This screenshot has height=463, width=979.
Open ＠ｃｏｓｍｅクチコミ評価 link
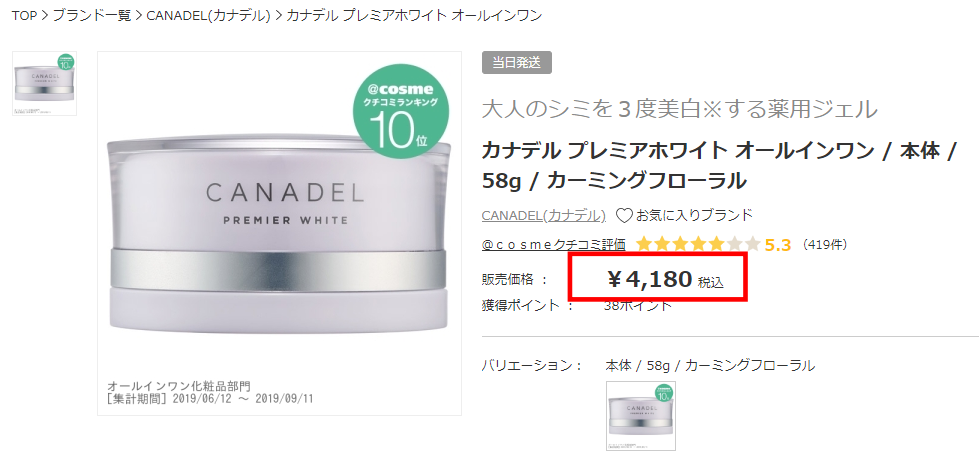(554, 245)
